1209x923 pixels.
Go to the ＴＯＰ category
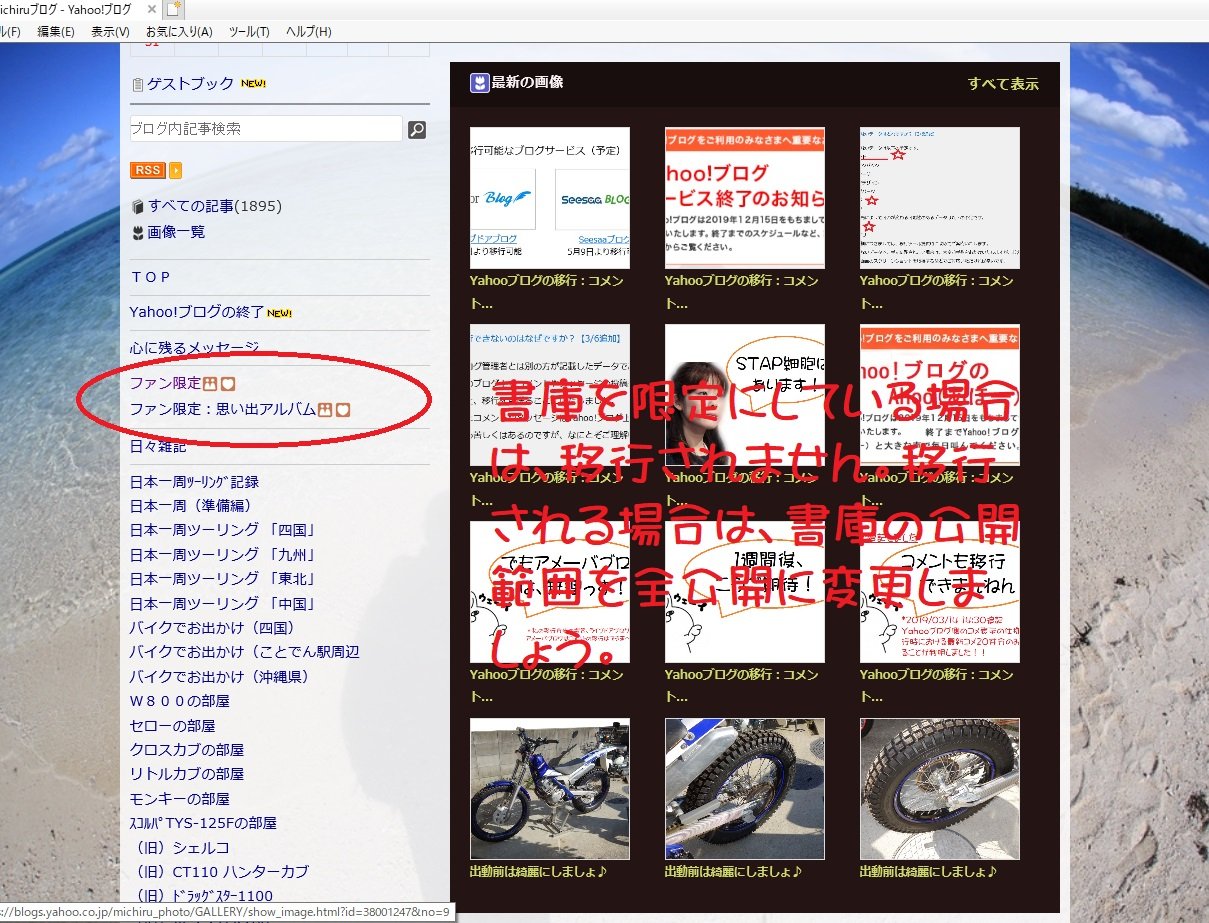(x=150, y=277)
